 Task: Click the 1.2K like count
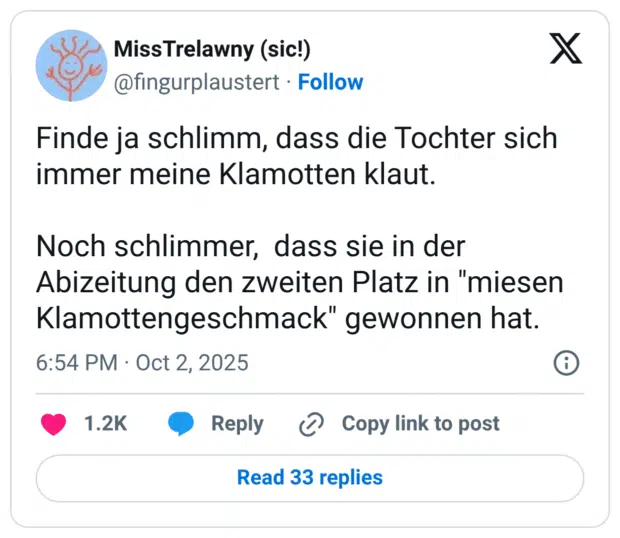tap(105, 424)
